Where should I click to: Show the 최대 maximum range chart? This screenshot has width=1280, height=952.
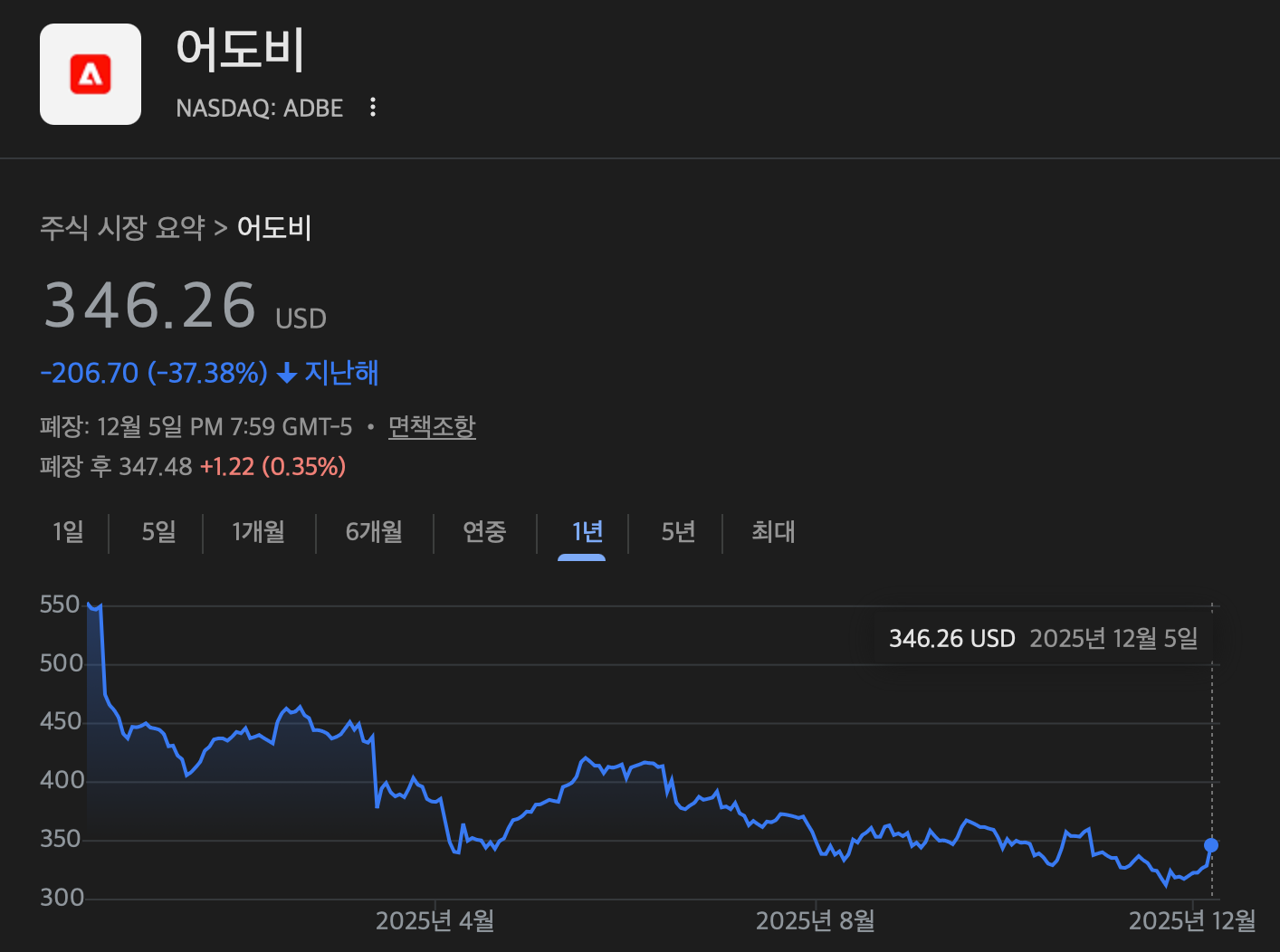[x=773, y=532]
